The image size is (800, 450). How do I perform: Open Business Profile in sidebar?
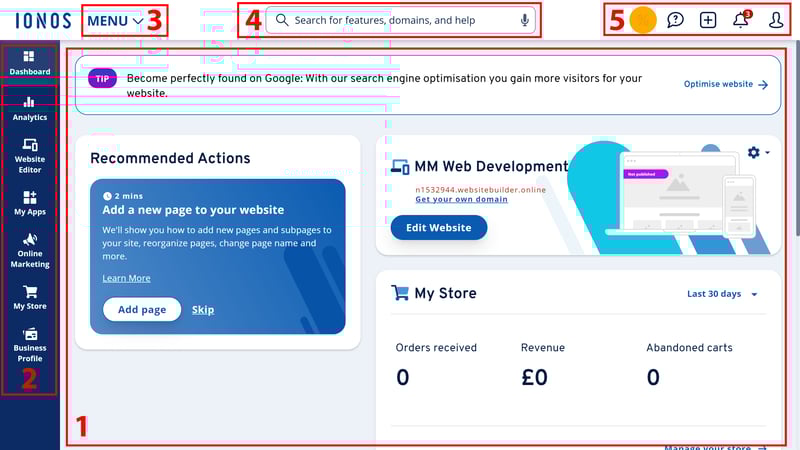[30, 345]
